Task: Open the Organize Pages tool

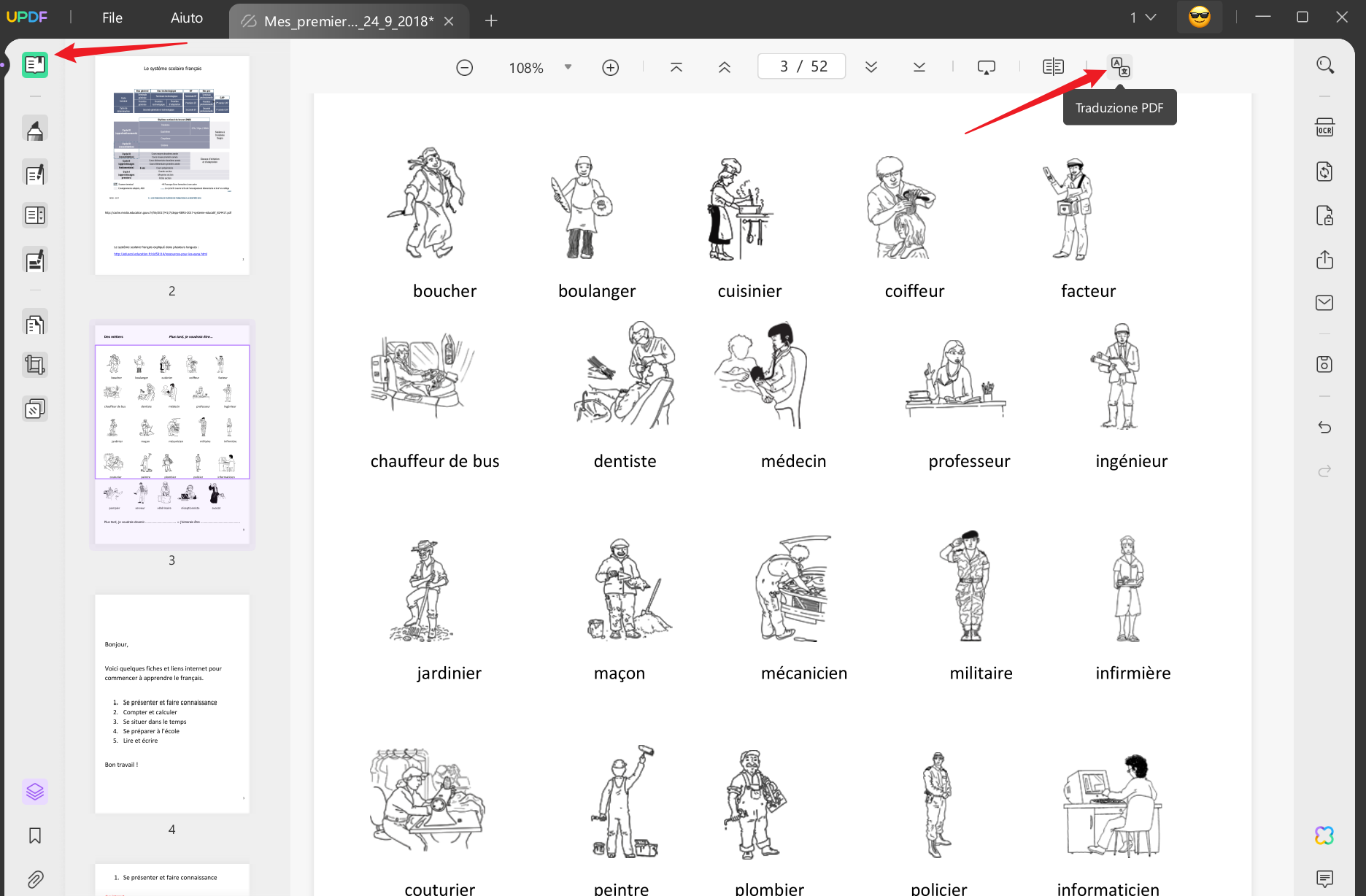Action: (34, 323)
